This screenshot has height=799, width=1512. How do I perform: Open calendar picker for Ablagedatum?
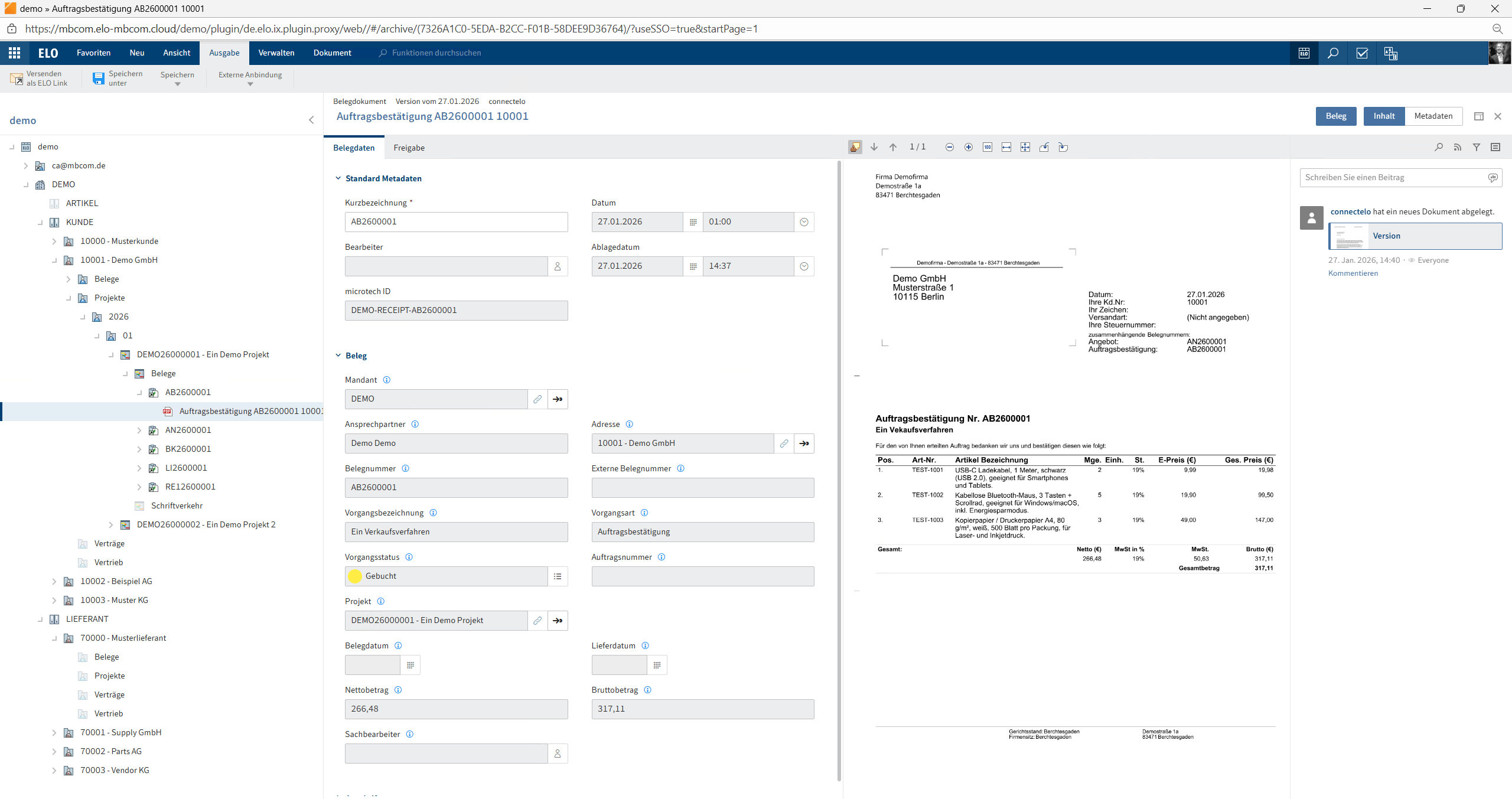(693, 266)
